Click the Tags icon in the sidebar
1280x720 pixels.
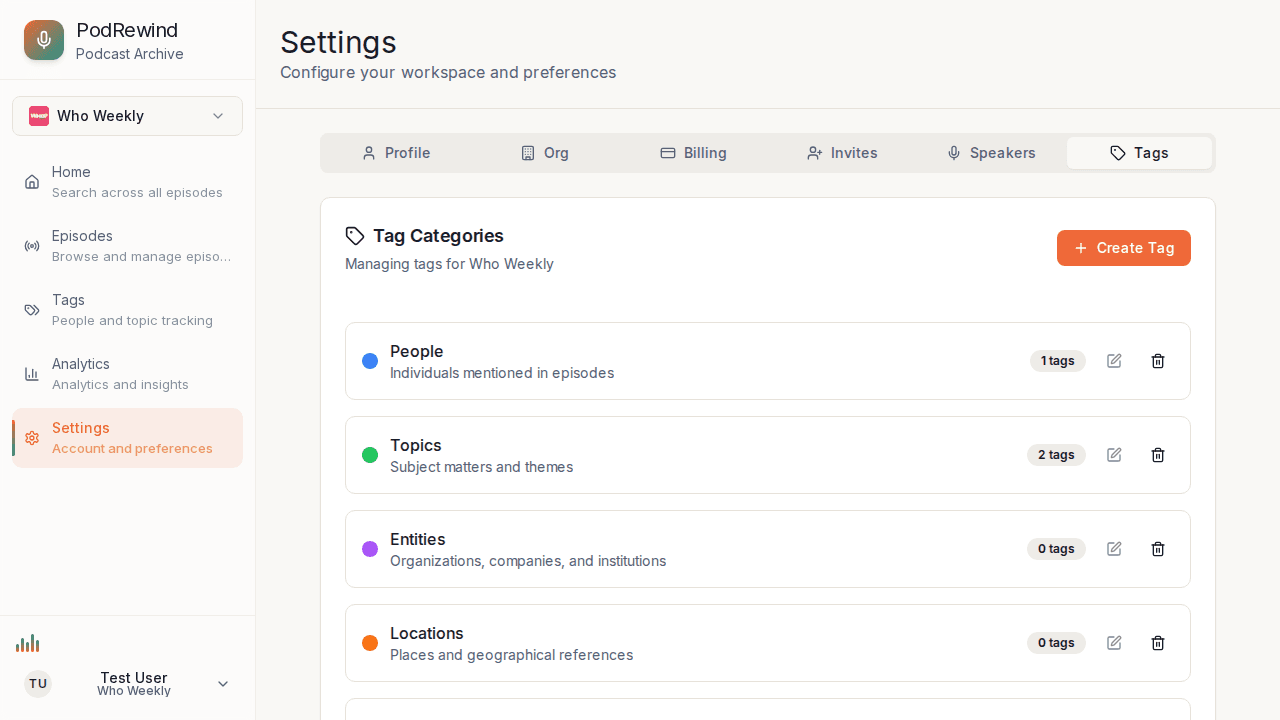(32, 309)
